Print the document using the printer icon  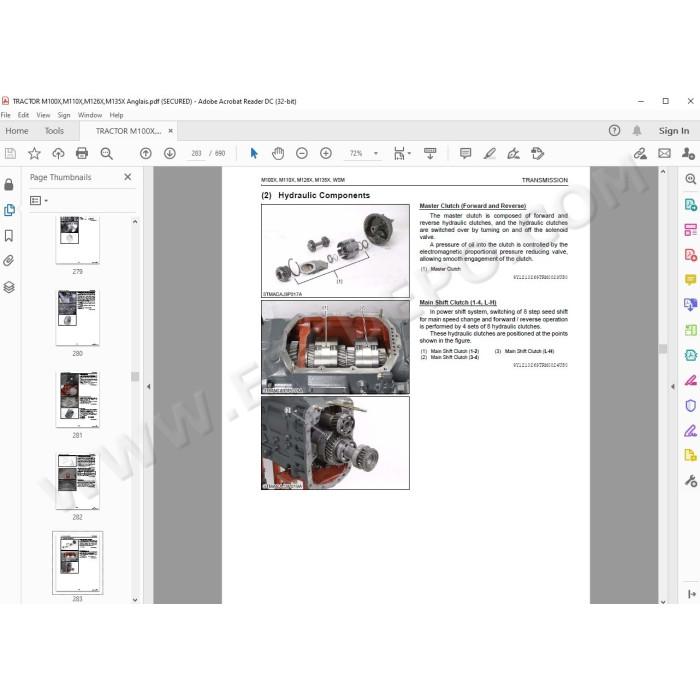[82, 153]
